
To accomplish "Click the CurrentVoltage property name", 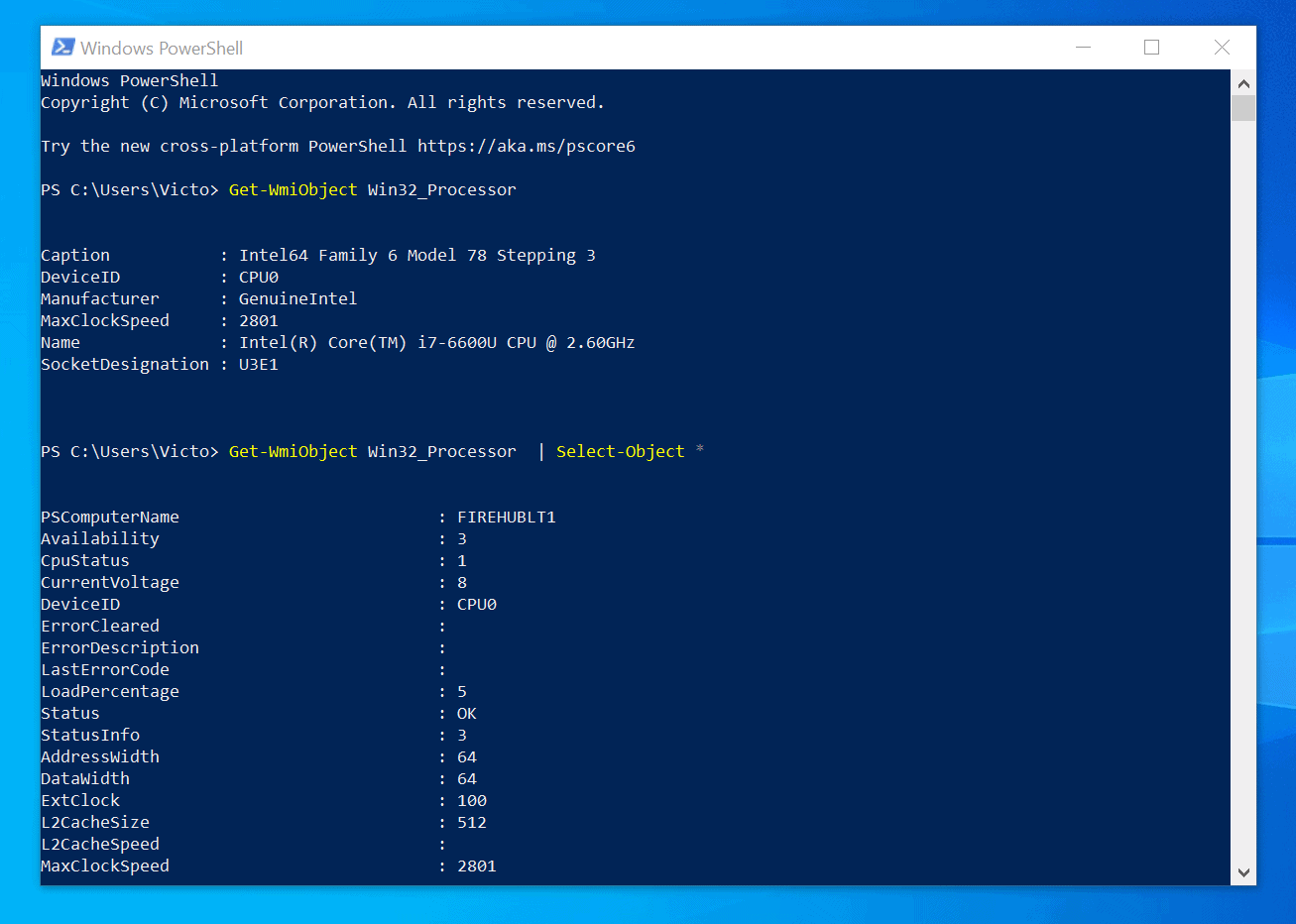I will point(110,583).
